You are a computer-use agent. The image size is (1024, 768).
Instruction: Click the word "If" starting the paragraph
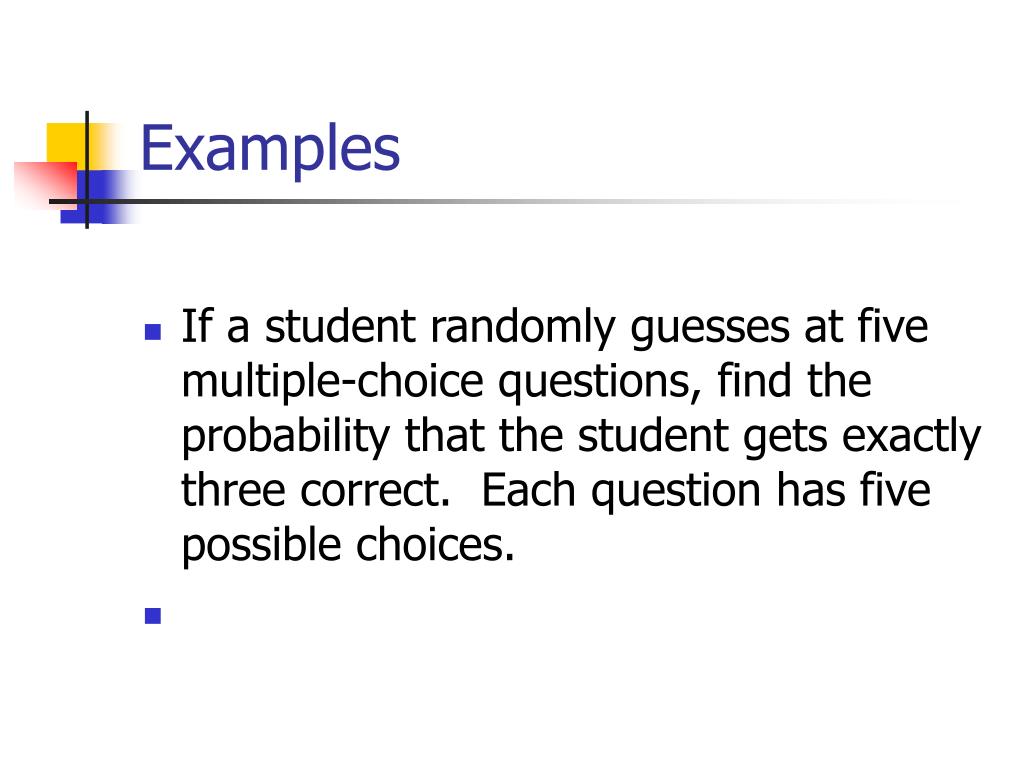click(197, 325)
